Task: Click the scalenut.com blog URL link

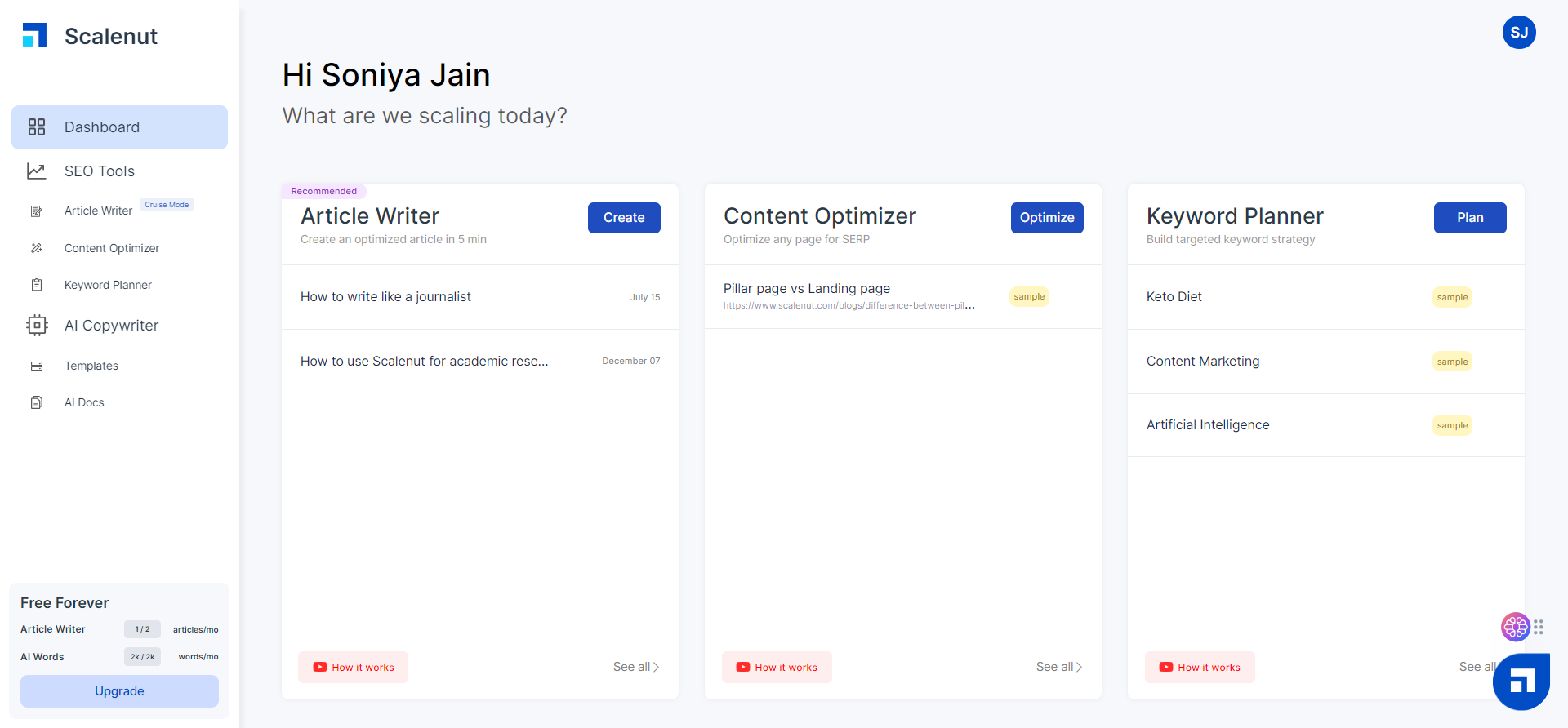Action: pos(849,305)
